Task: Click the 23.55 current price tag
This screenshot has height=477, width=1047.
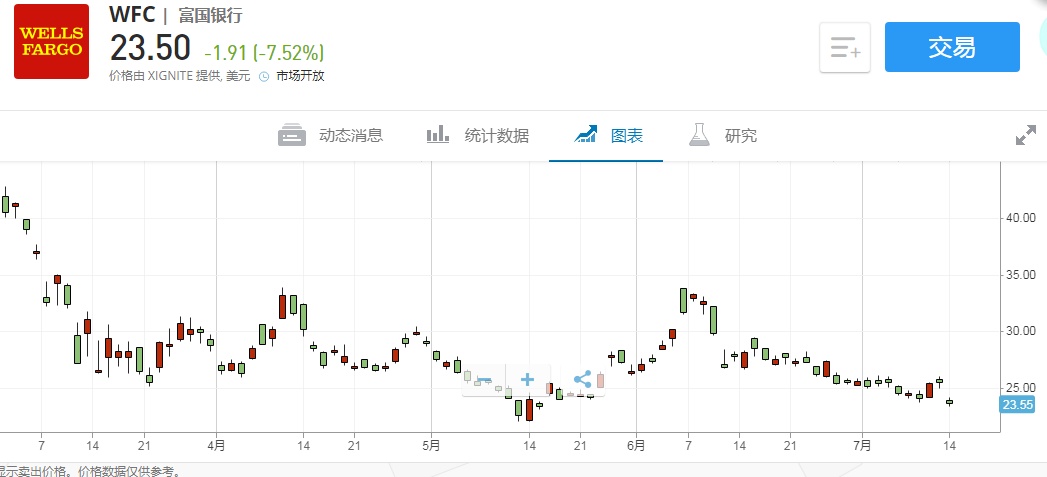Action: pos(1018,404)
